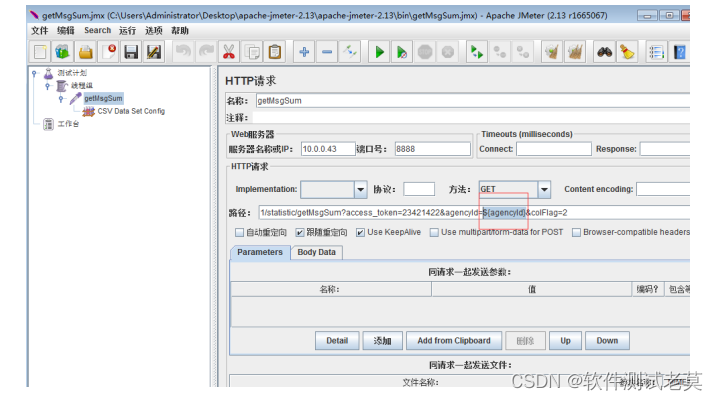
Task: Click the Content encoding field
Action: [x=663, y=189]
